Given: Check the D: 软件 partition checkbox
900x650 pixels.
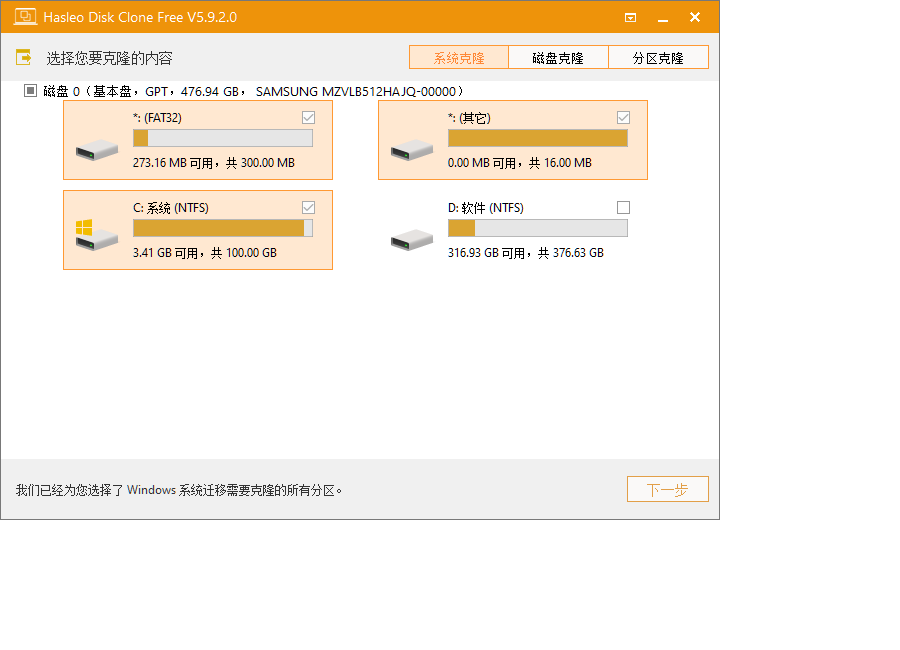Looking at the screenshot, I should click(x=623, y=207).
